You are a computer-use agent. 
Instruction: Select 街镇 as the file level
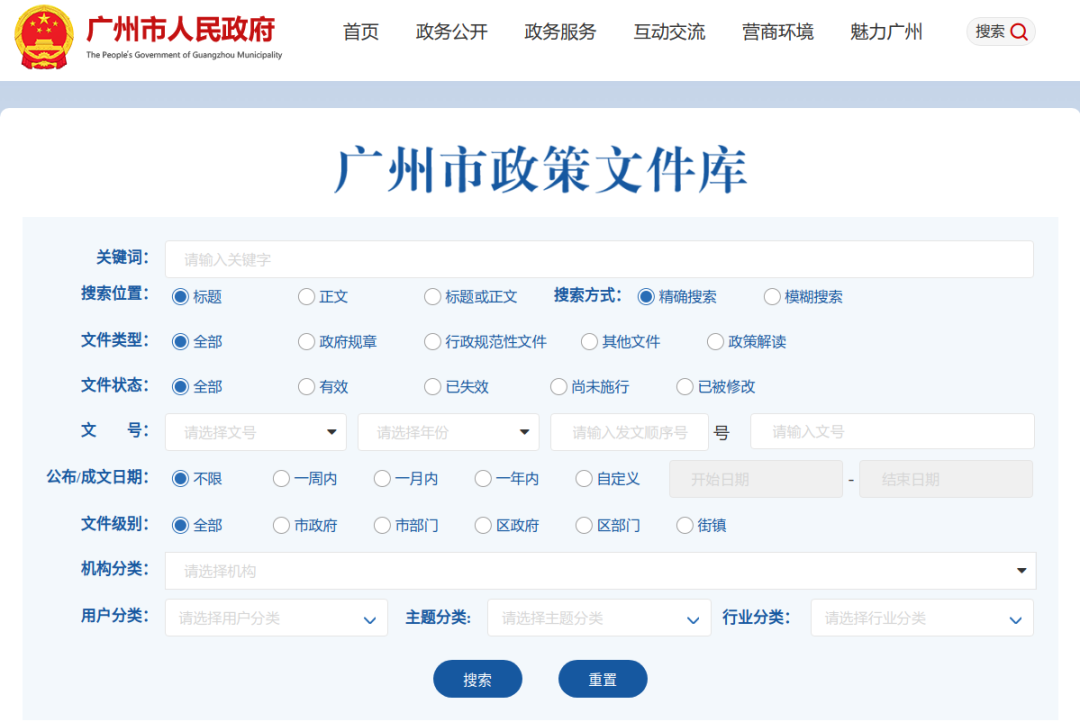685,525
